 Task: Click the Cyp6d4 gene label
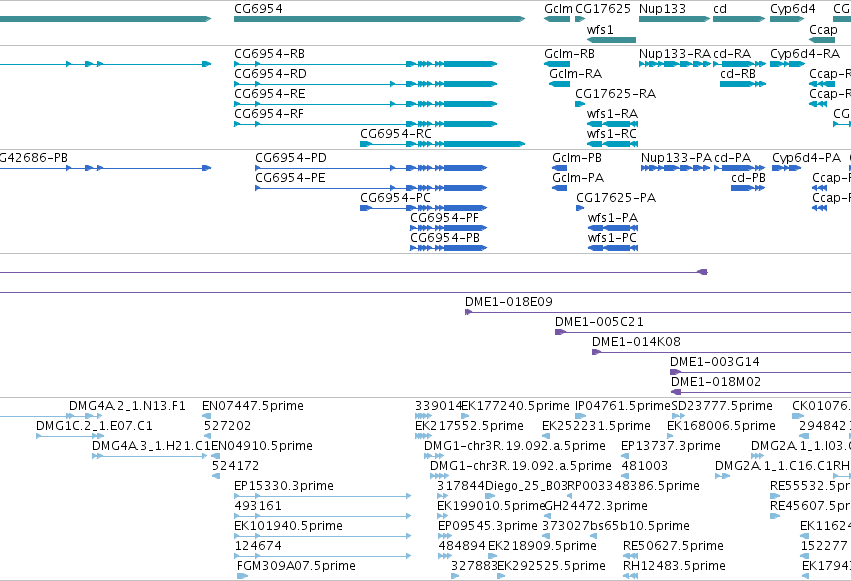[793, 9]
